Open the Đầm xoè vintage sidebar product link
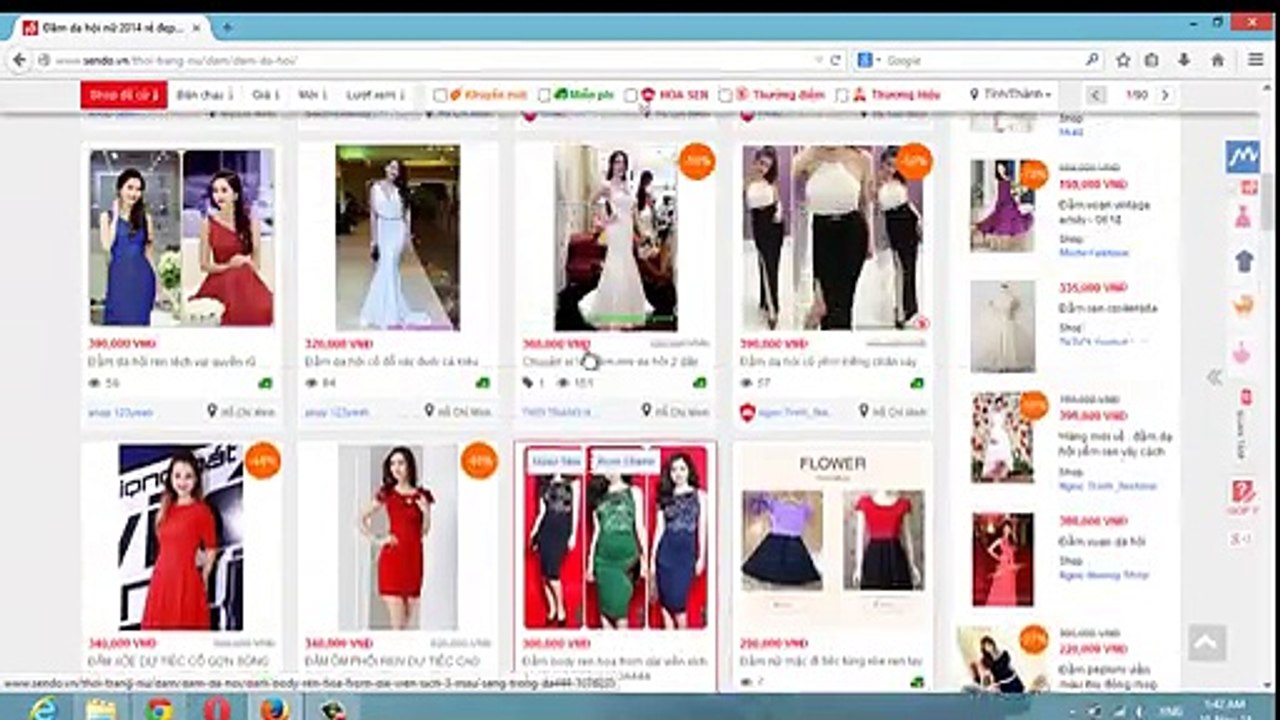This screenshot has width=1280, height=720. pyautogui.click(x=1104, y=211)
